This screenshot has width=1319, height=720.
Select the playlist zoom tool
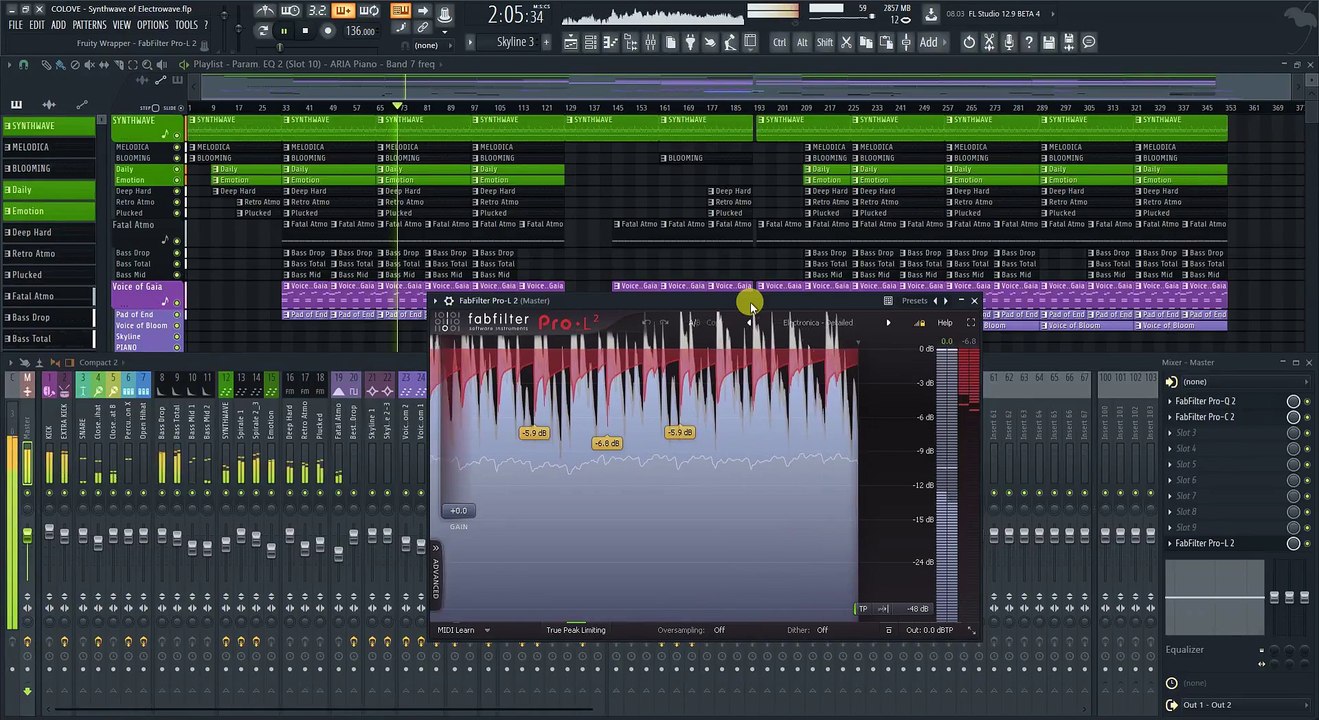[x=147, y=64]
